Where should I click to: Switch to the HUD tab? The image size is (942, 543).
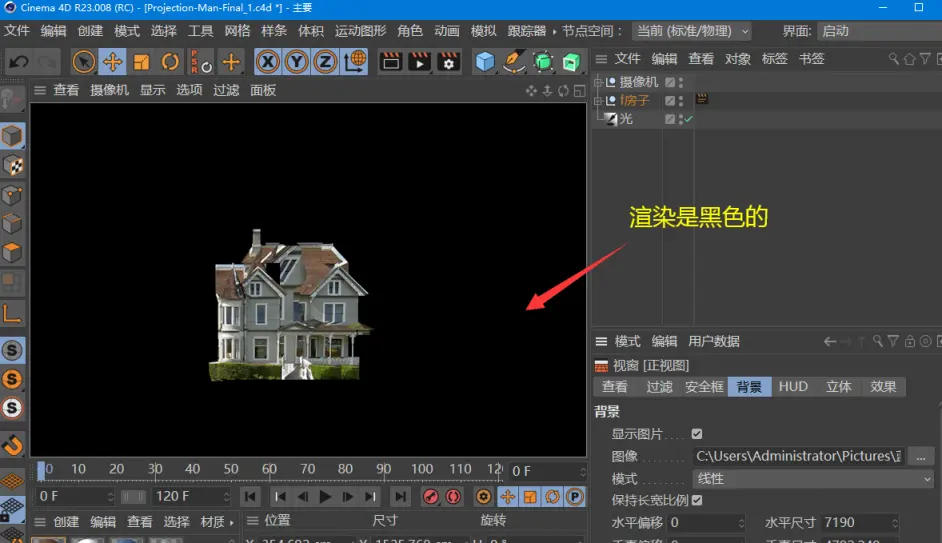pos(793,387)
